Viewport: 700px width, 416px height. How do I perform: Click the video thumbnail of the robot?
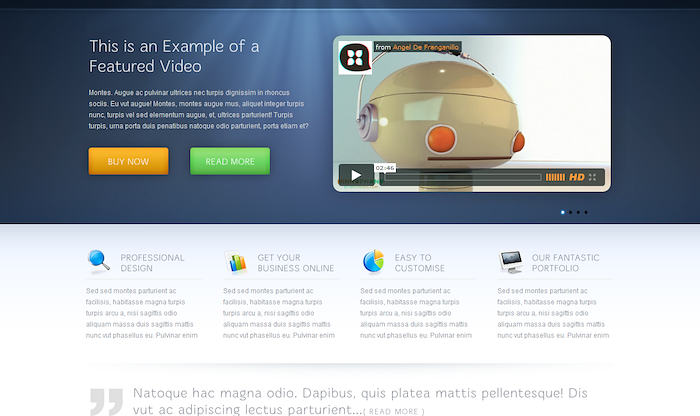[472, 113]
